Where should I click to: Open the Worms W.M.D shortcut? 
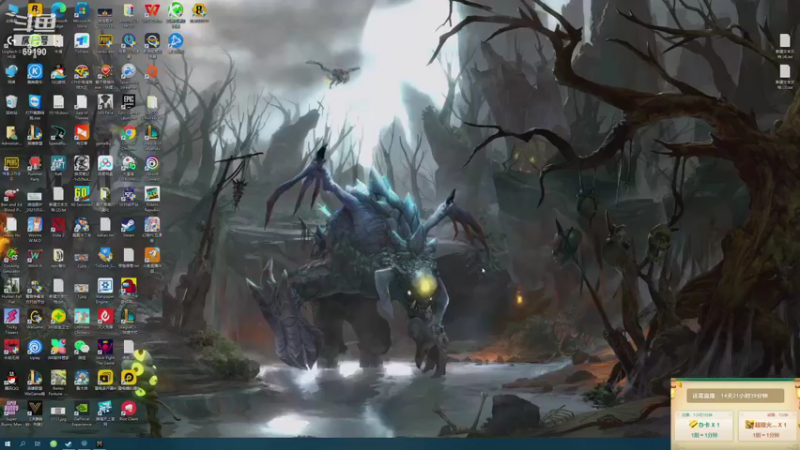[35, 224]
